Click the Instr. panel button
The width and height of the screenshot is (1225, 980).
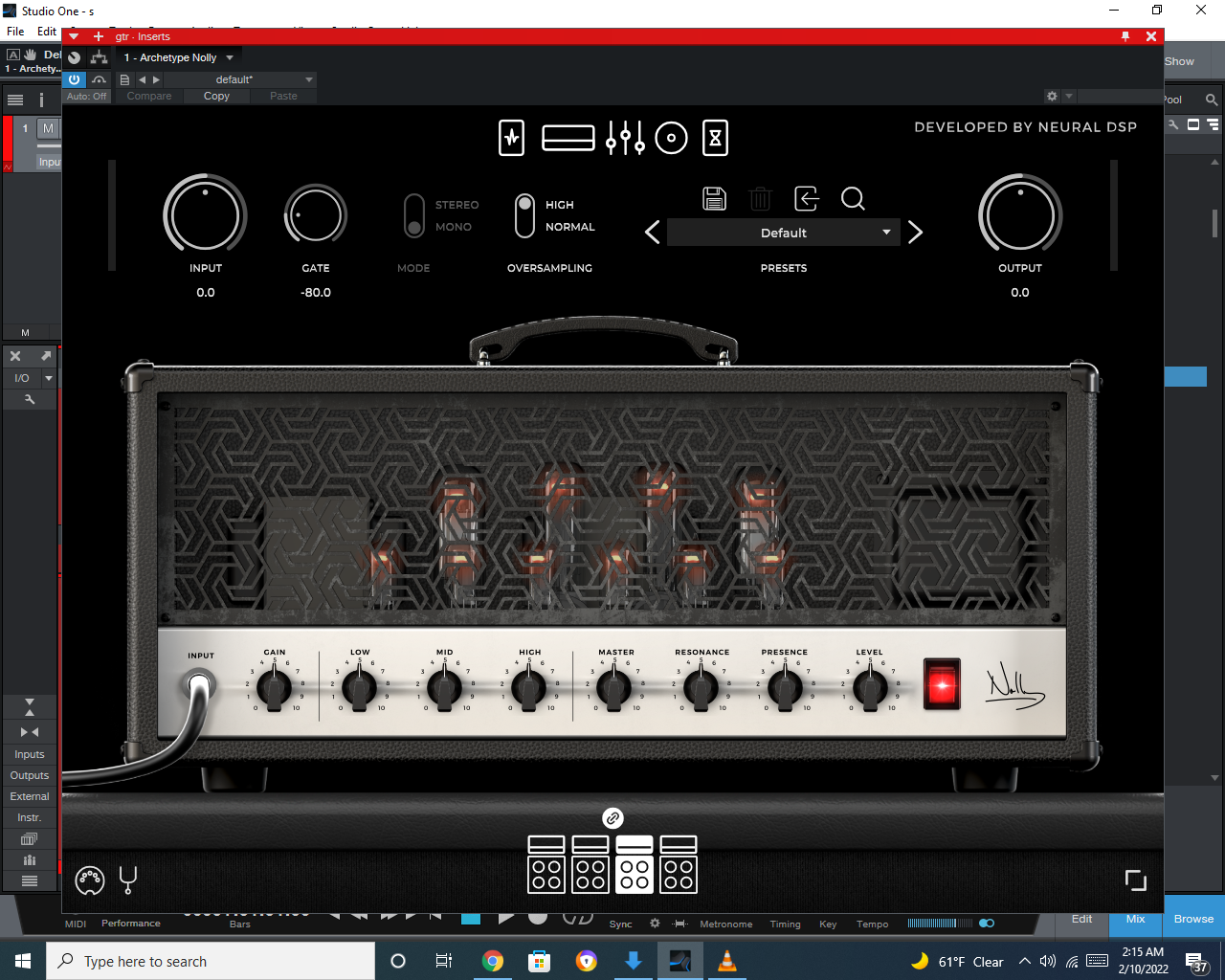[x=30, y=817]
